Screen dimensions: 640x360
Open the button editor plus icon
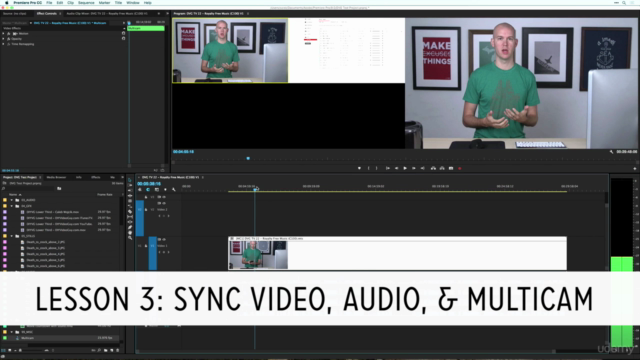point(635,168)
